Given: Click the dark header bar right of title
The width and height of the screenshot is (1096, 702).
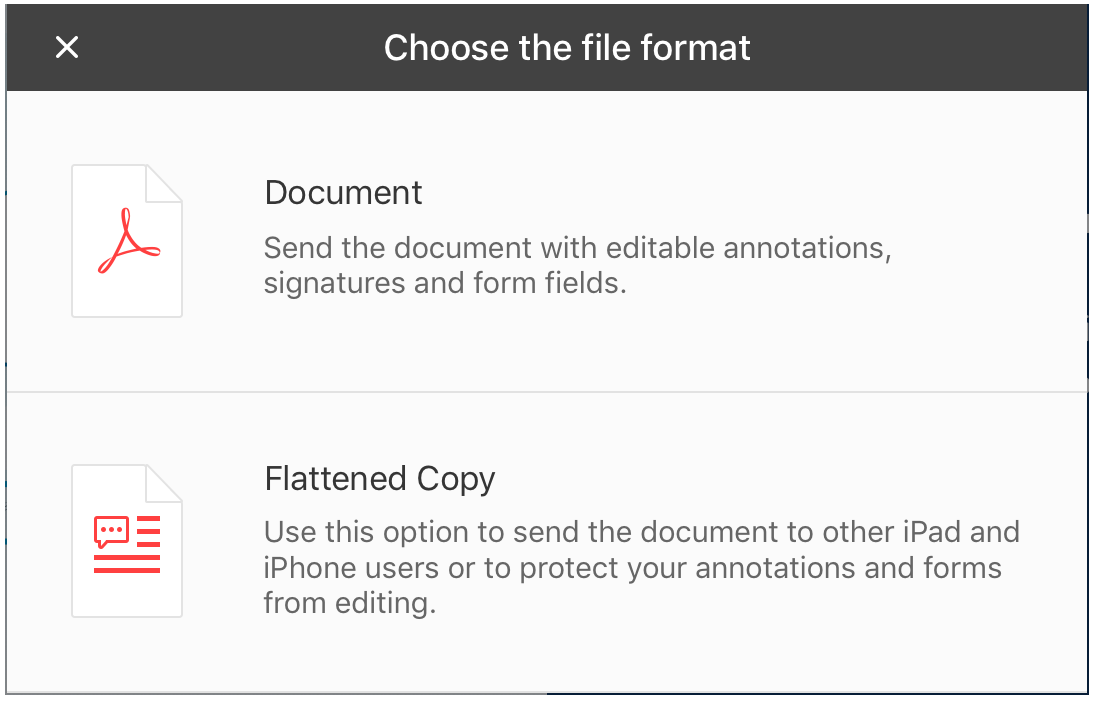Looking at the screenshot, I should pos(920,47).
